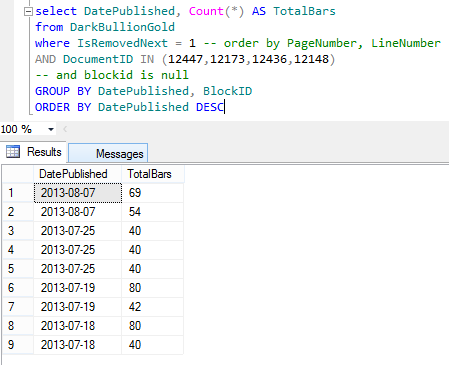Click the DESC keyword in ORDER BY

pyautogui.click(x=210, y=107)
